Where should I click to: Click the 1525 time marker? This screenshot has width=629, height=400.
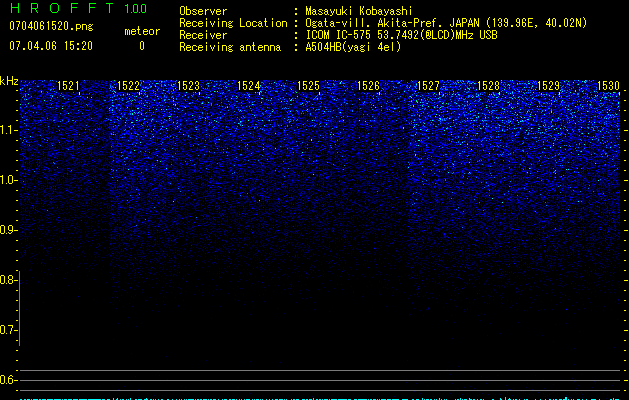click(x=308, y=86)
